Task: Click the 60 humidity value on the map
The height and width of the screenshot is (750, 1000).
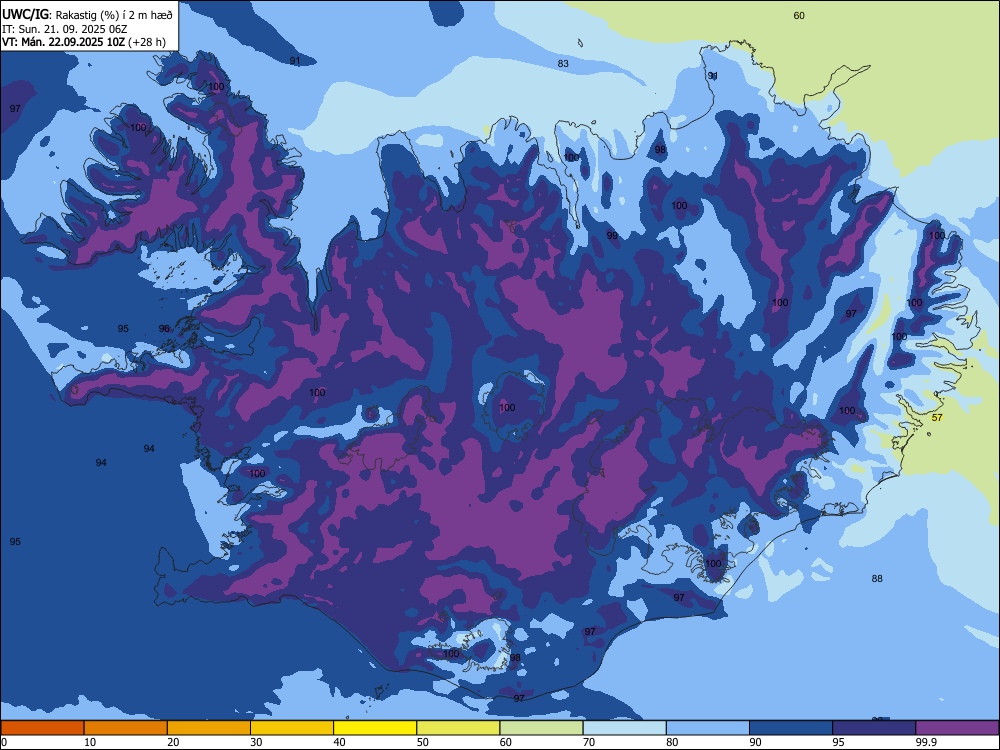Action: pyautogui.click(x=799, y=15)
